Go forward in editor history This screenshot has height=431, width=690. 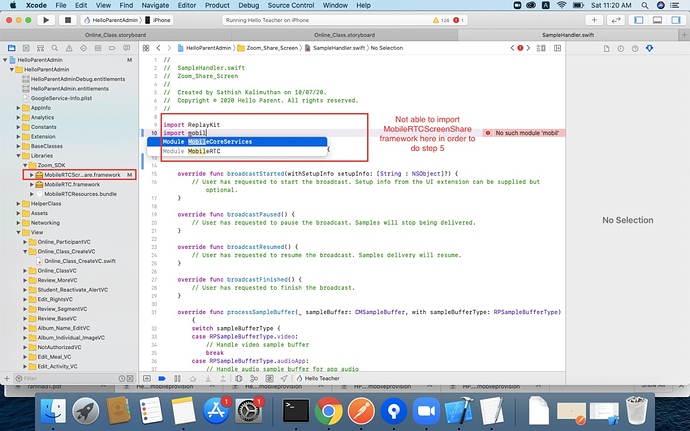click(169, 48)
